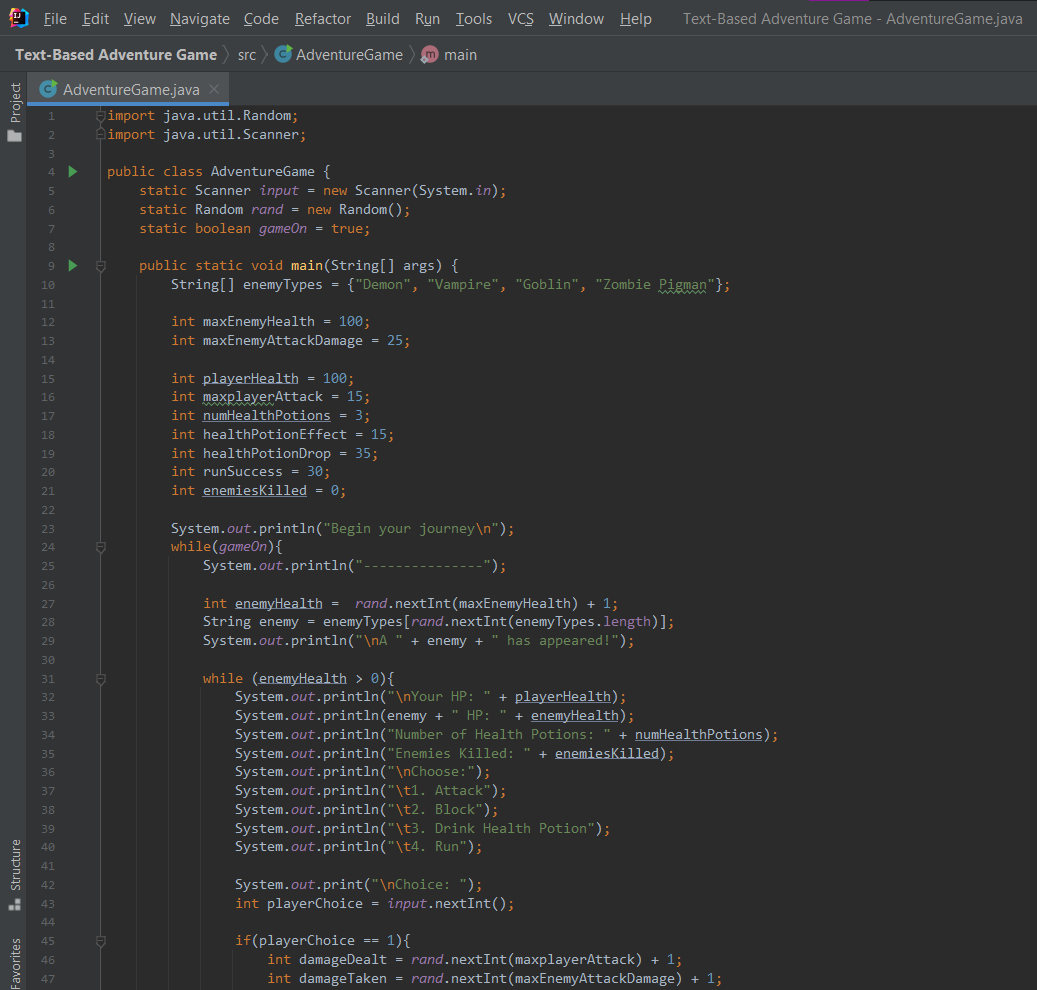This screenshot has width=1037, height=990.
Task: Click the IntelliJ IDEA logo icon
Action: [19, 18]
